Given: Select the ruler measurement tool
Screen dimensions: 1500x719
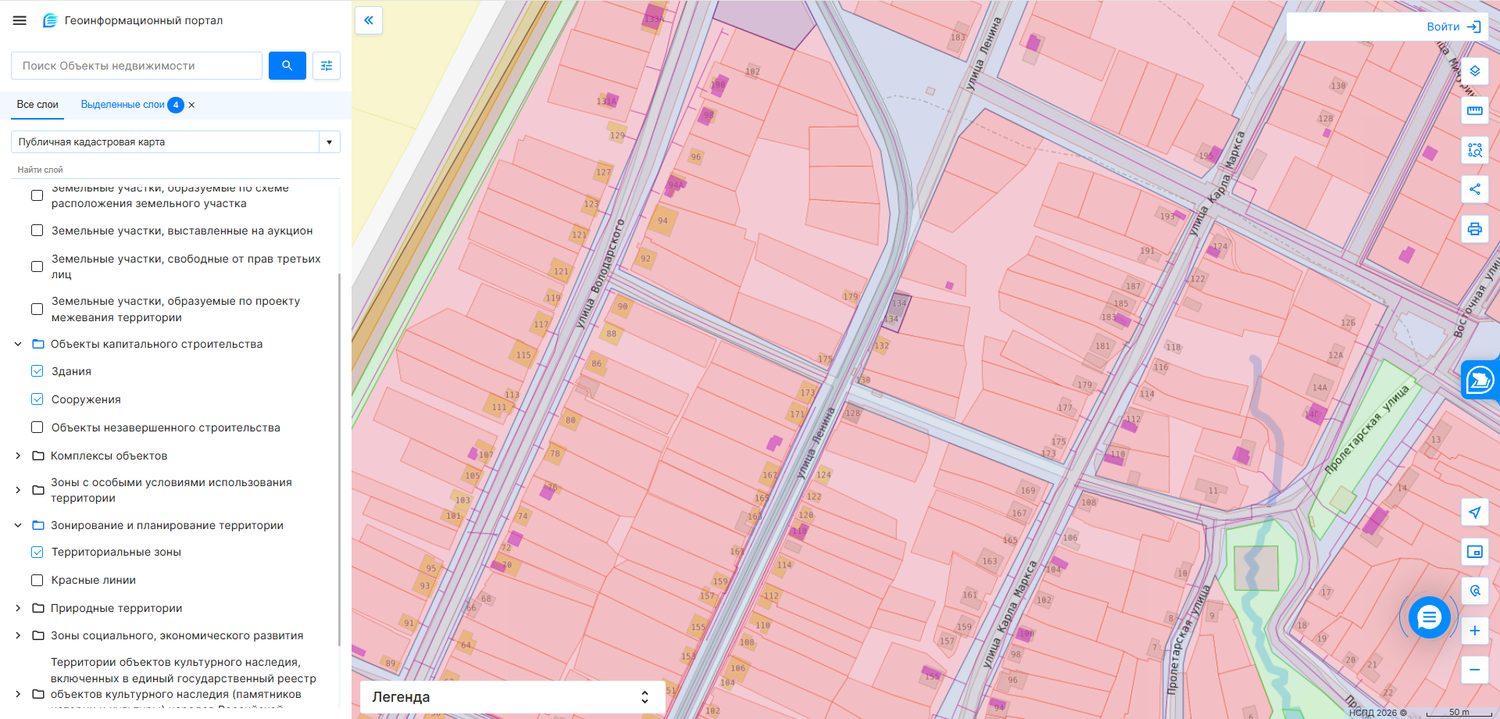Looking at the screenshot, I should pos(1474,111).
